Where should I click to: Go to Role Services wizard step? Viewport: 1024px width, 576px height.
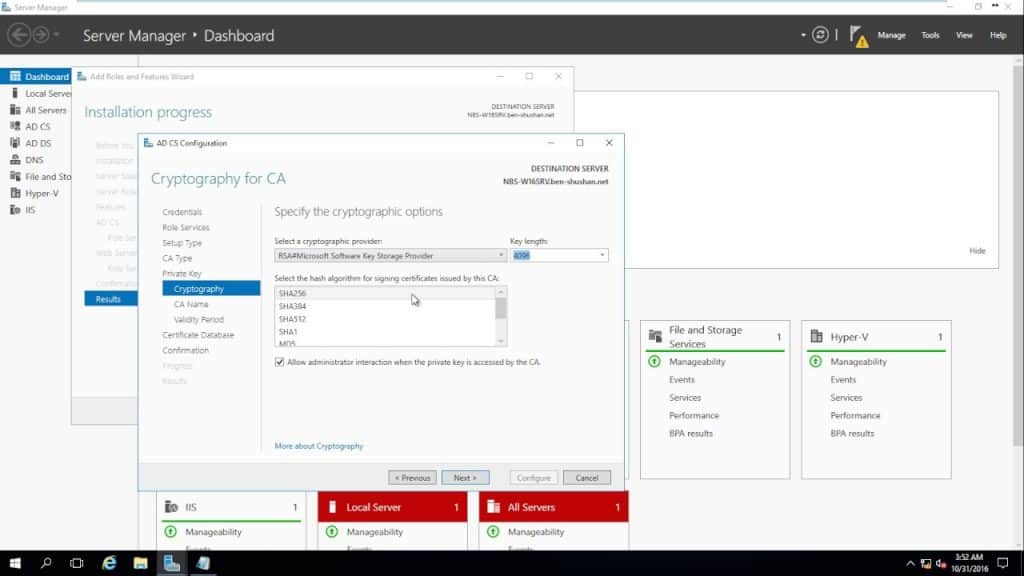tap(186, 227)
